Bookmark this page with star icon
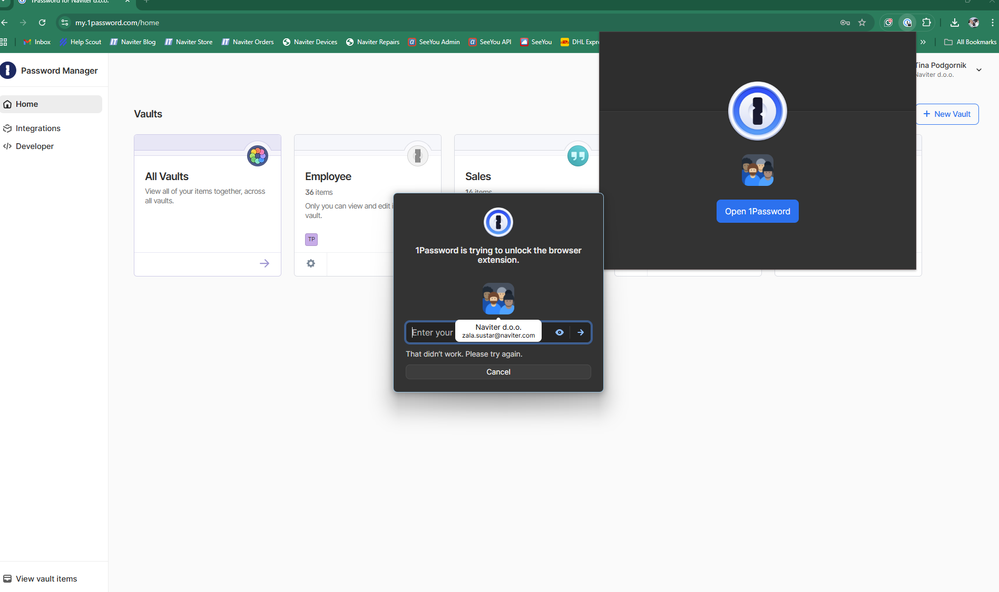Image resolution: width=999 pixels, height=592 pixels. 862,22
